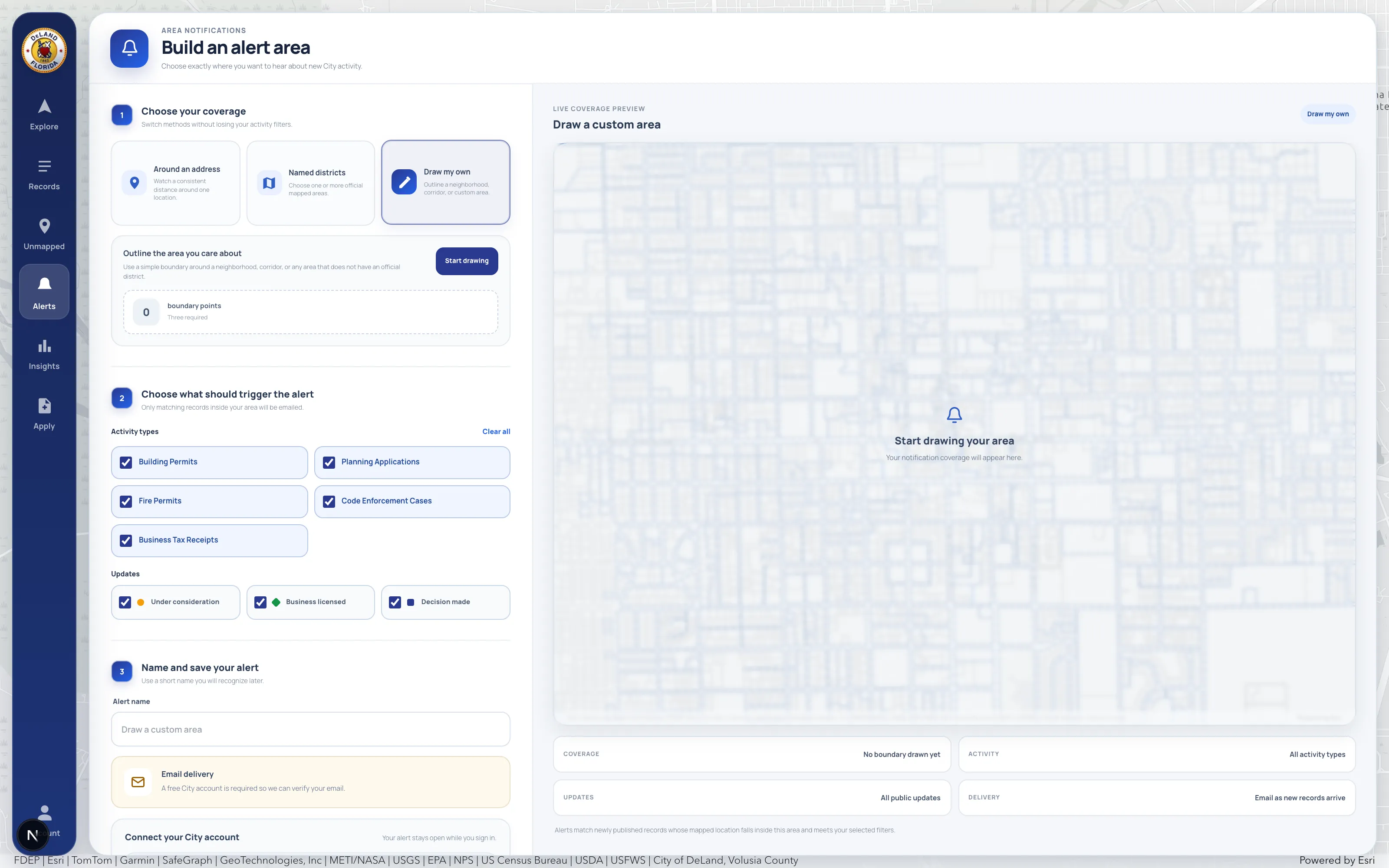
Task: Open the Apply document icon in sidebar
Action: click(x=44, y=406)
